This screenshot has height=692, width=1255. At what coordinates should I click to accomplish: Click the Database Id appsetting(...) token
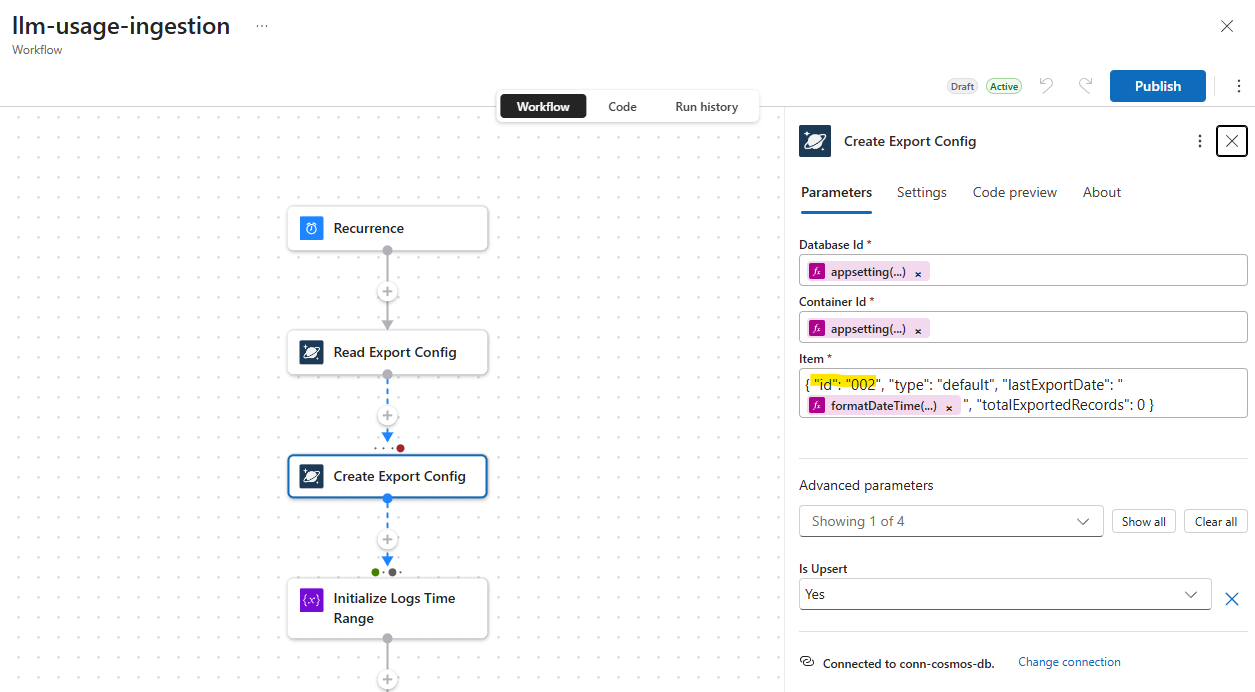pos(869,272)
